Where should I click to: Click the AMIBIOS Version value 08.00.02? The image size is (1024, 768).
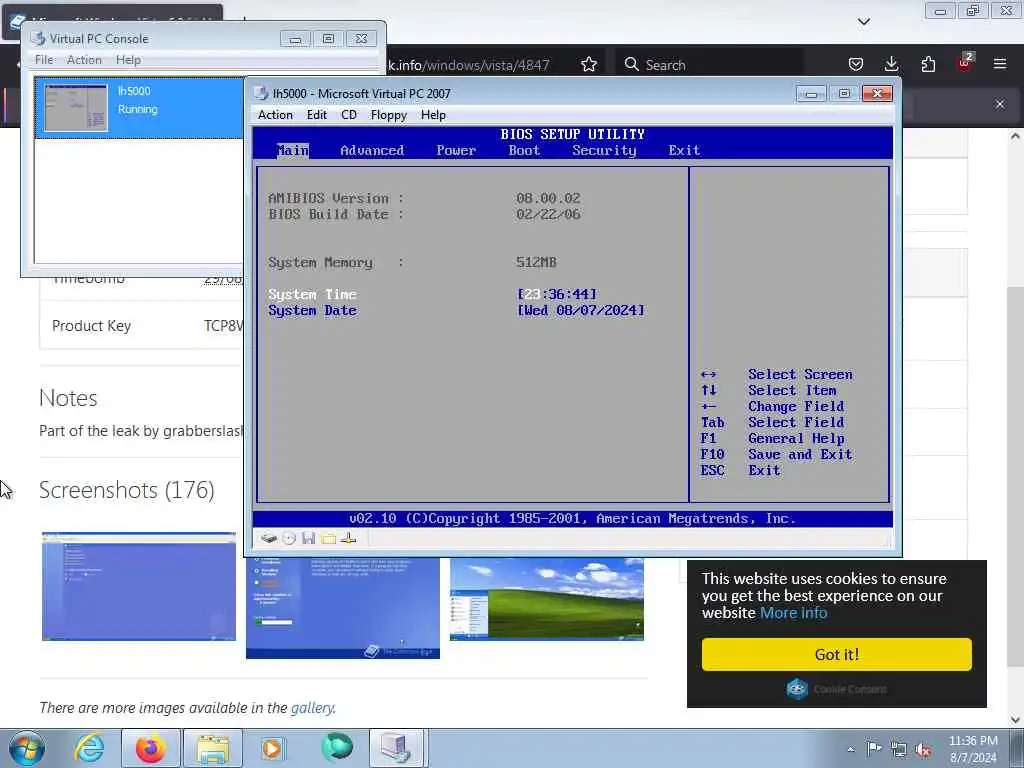[548, 198]
